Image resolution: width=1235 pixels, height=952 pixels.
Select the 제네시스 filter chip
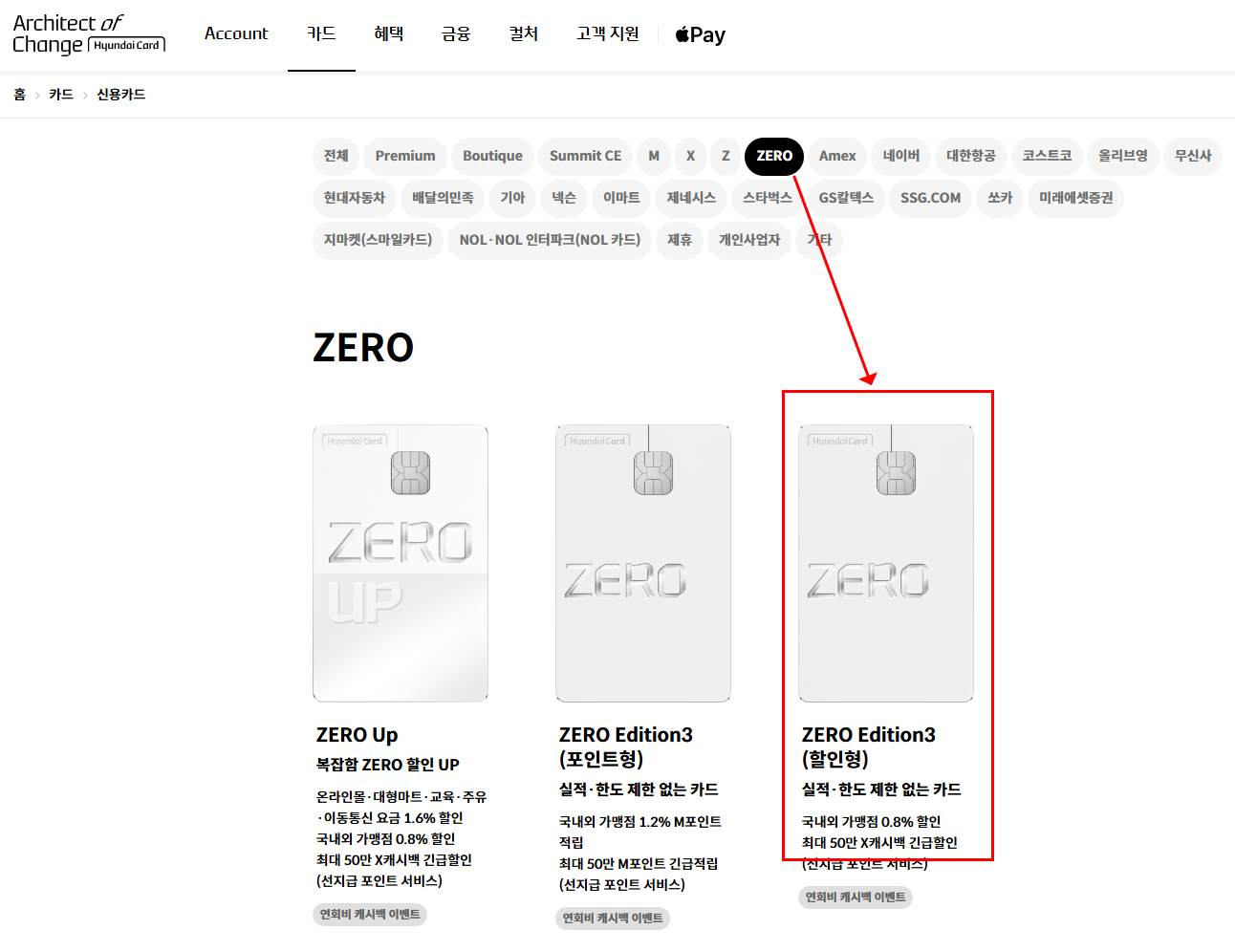pyautogui.click(x=691, y=198)
